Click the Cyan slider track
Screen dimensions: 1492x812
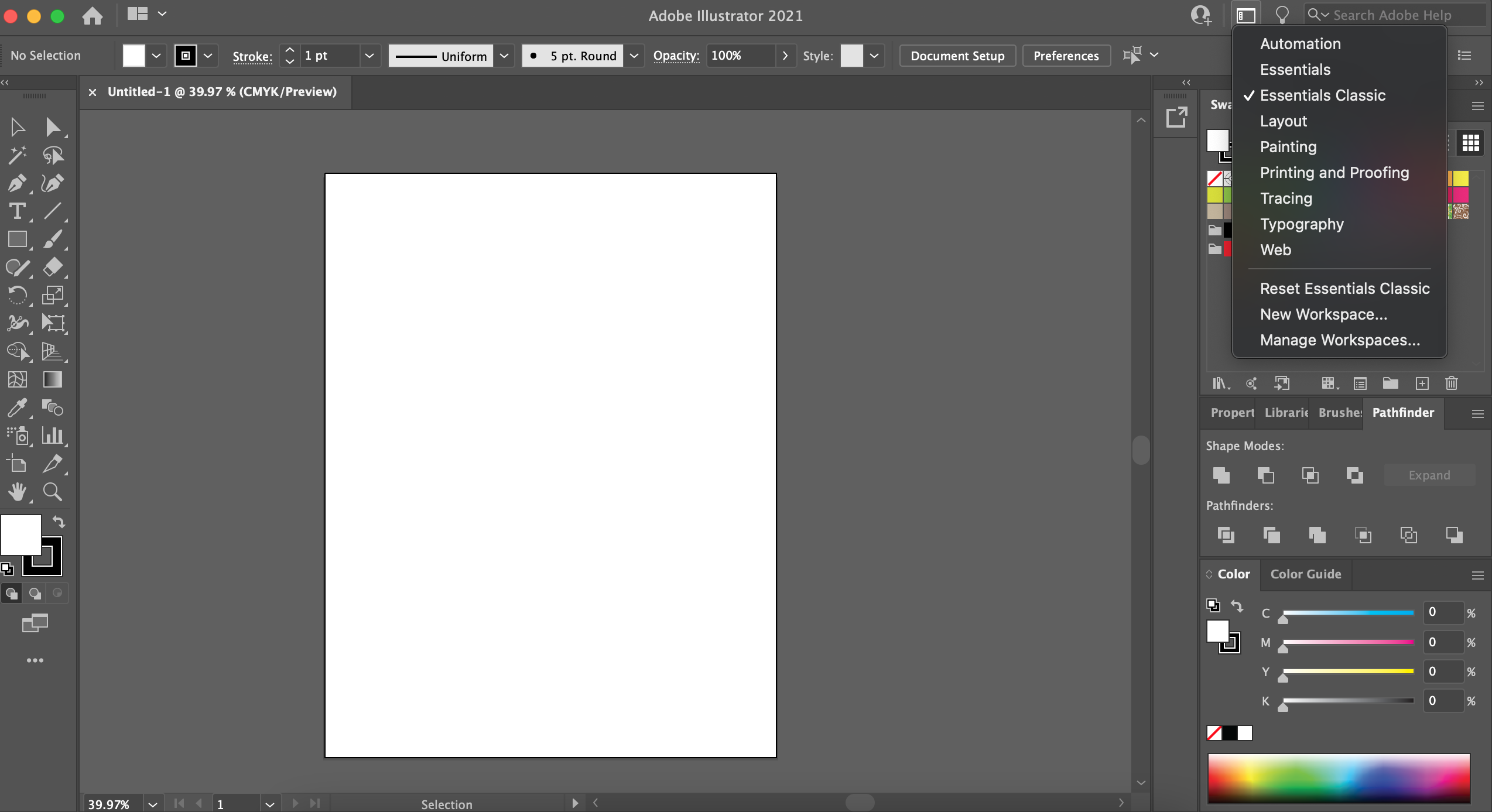[x=1348, y=612]
